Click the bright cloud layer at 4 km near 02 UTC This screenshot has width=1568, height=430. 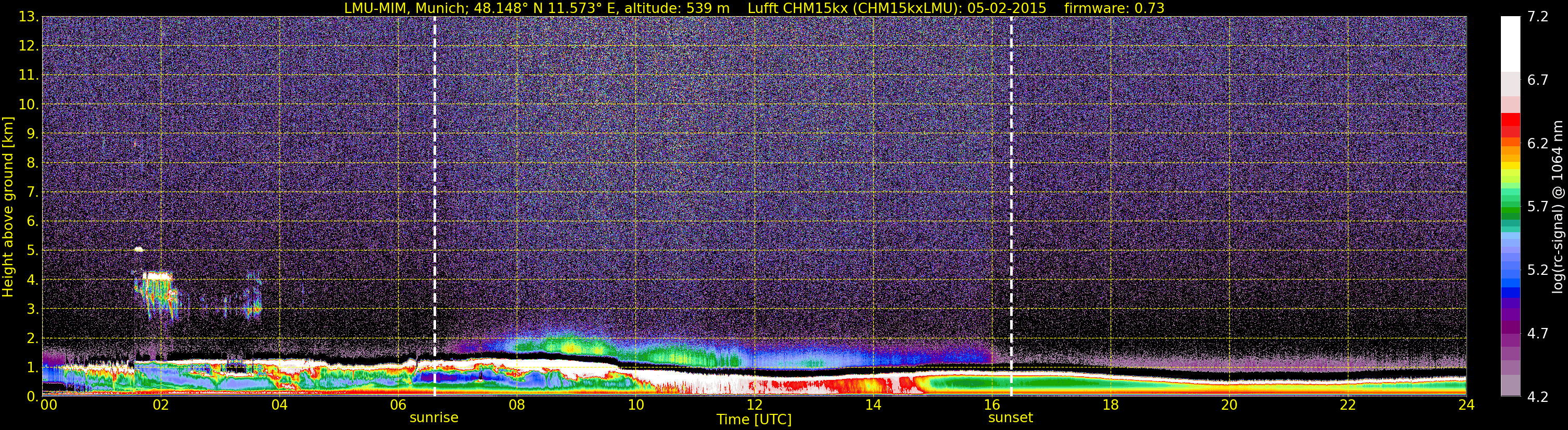[157, 276]
